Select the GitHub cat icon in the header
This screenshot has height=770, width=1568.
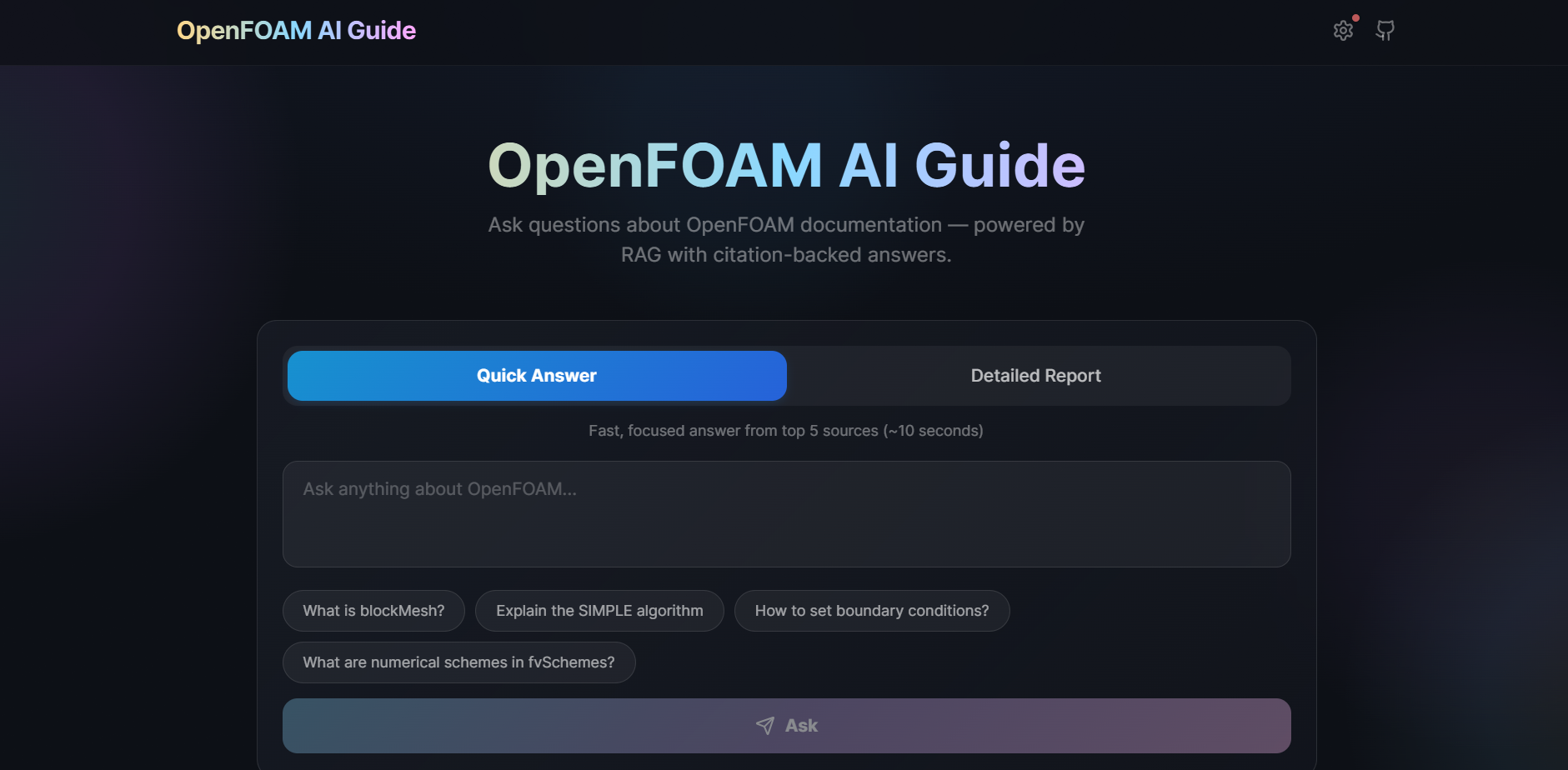1385,30
